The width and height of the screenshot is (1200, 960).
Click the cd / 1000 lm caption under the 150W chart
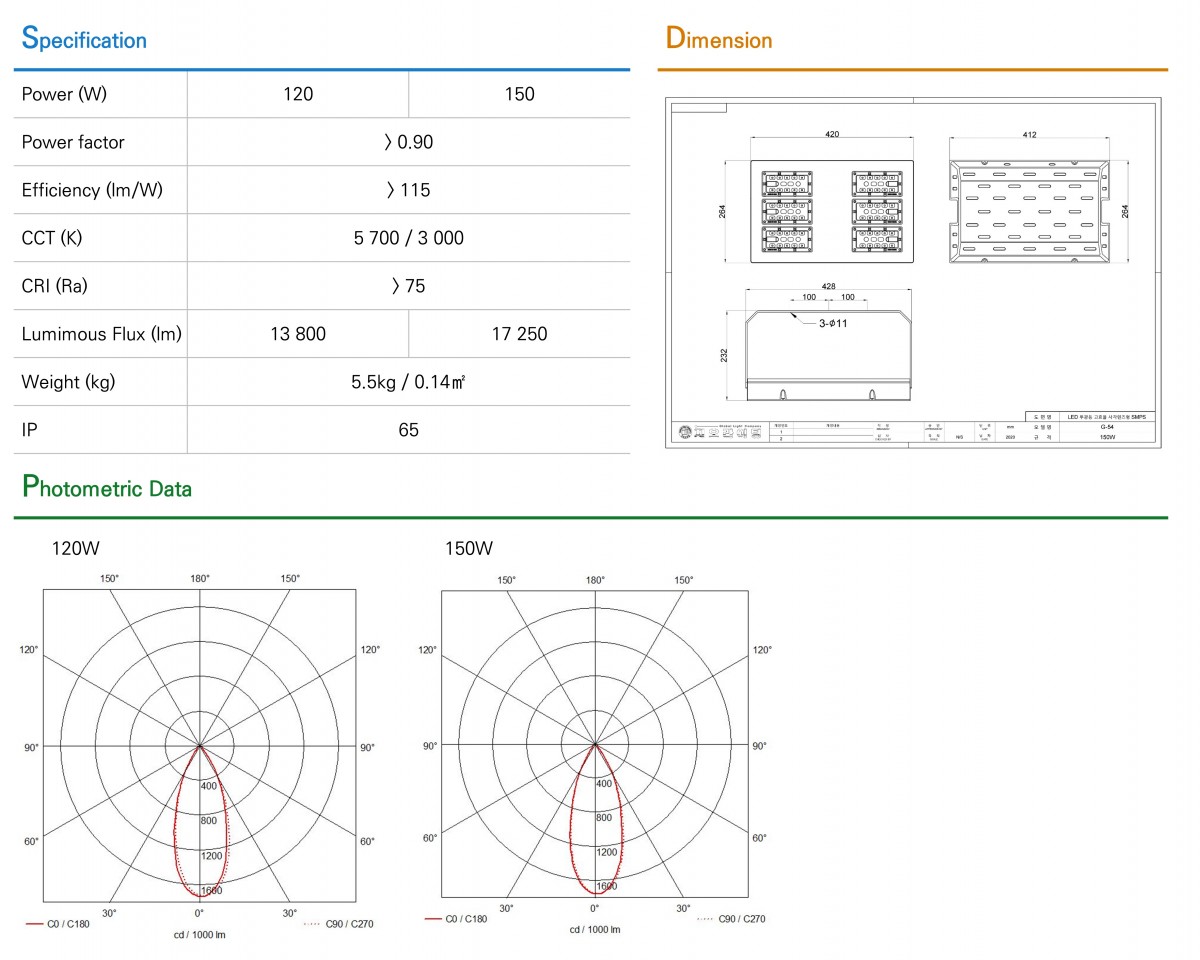pos(595,930)
